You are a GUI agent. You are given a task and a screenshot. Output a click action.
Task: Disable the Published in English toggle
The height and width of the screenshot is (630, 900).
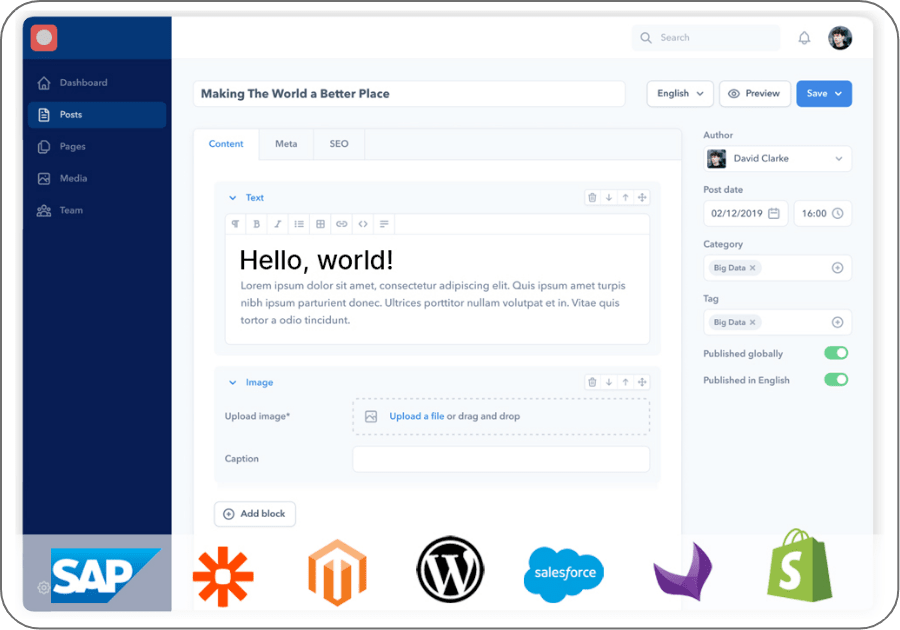(836, 379)
